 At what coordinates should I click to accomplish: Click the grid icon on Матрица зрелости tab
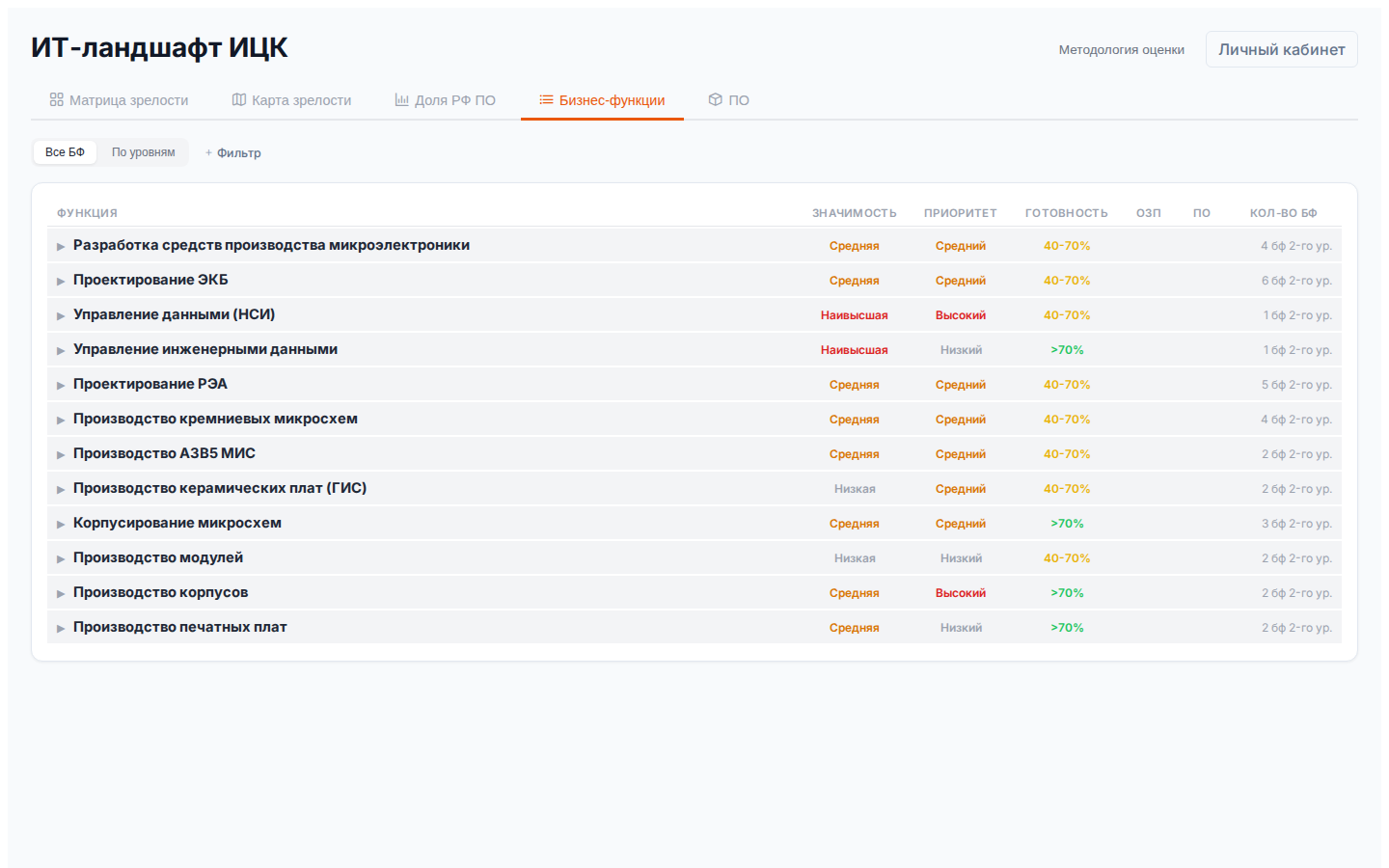57,99
